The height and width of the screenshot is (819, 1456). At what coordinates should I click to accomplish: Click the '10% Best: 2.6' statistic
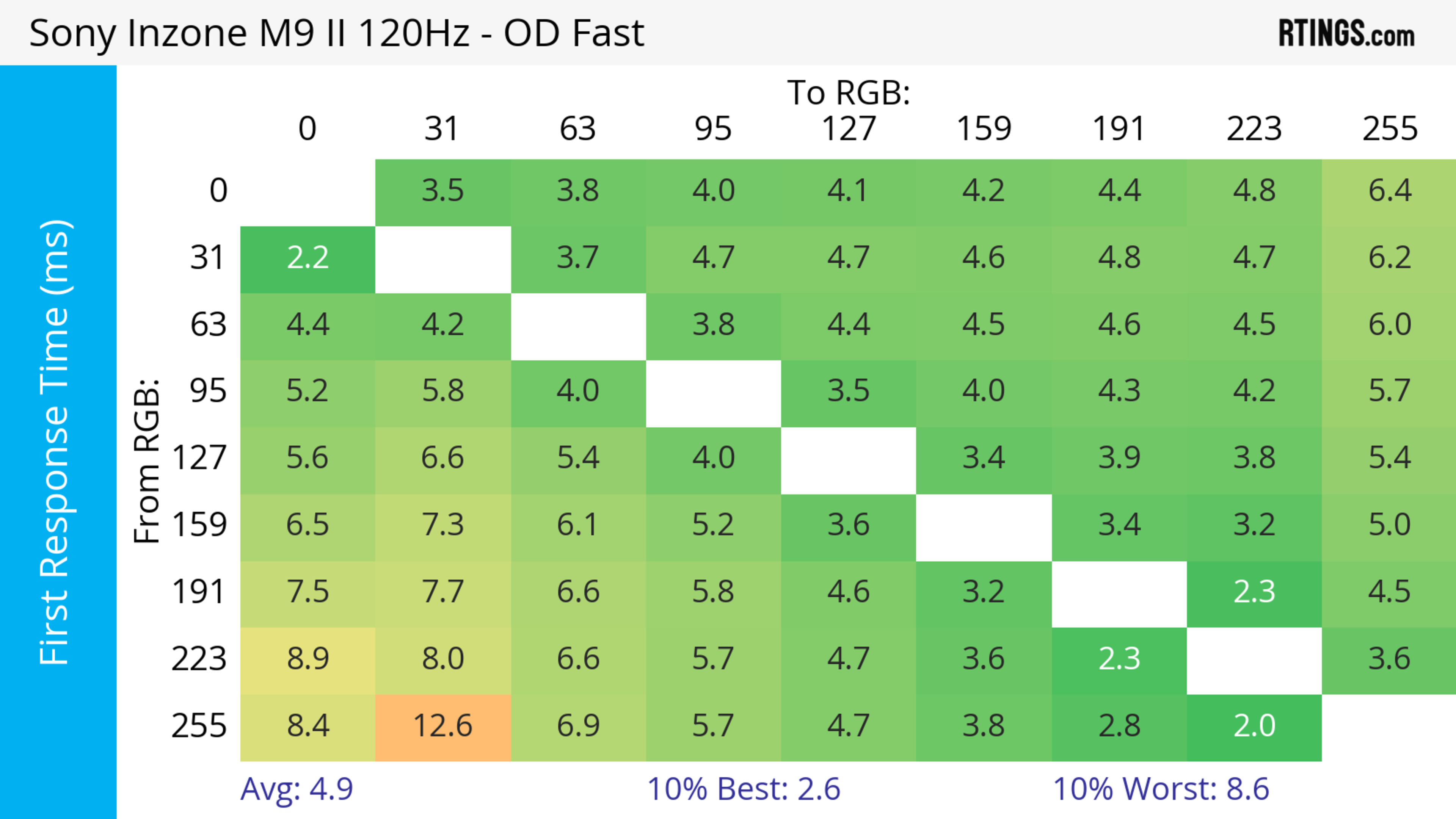[x=743, y=789]
